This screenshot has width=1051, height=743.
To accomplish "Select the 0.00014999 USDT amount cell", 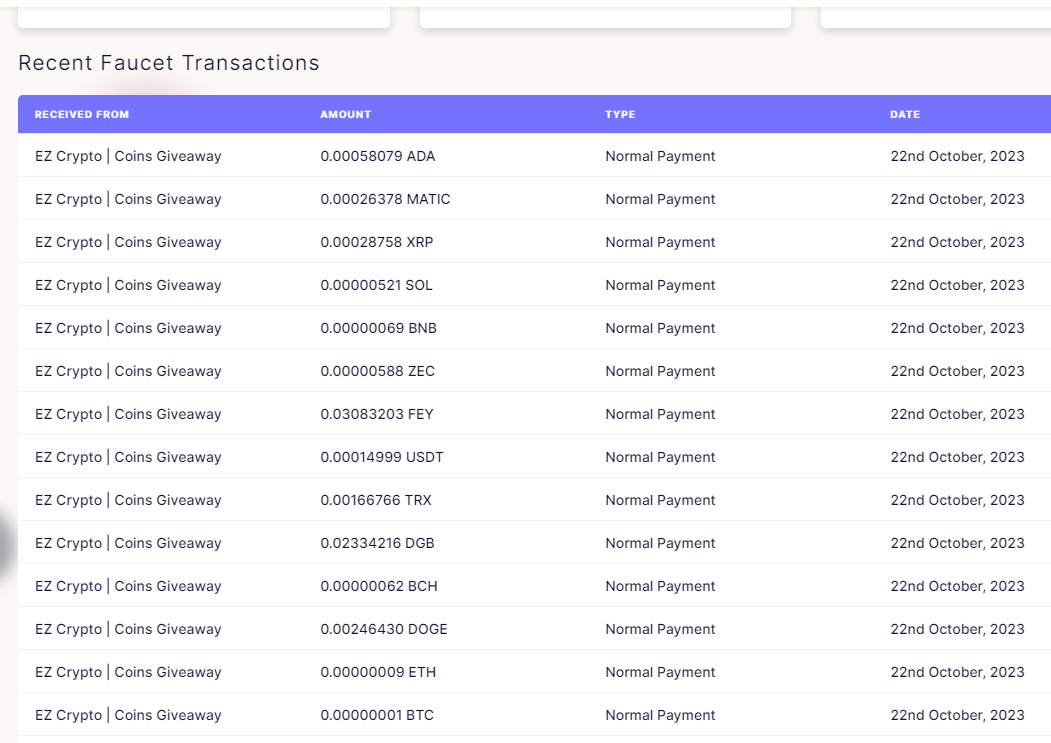I will click(x=382, y=457).
